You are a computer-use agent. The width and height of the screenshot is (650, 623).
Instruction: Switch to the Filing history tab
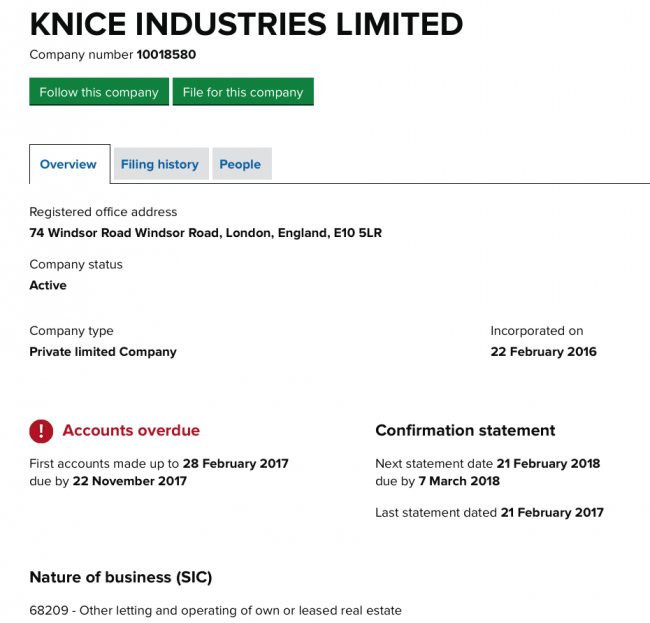161,164
